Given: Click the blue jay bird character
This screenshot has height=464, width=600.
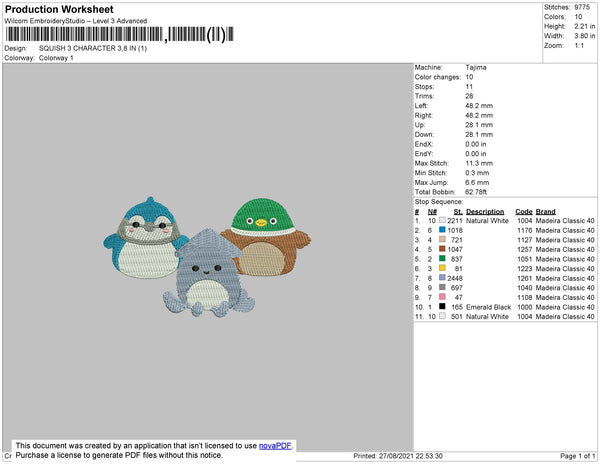Looking at the screenshot, I should click(x=145, y=238).
